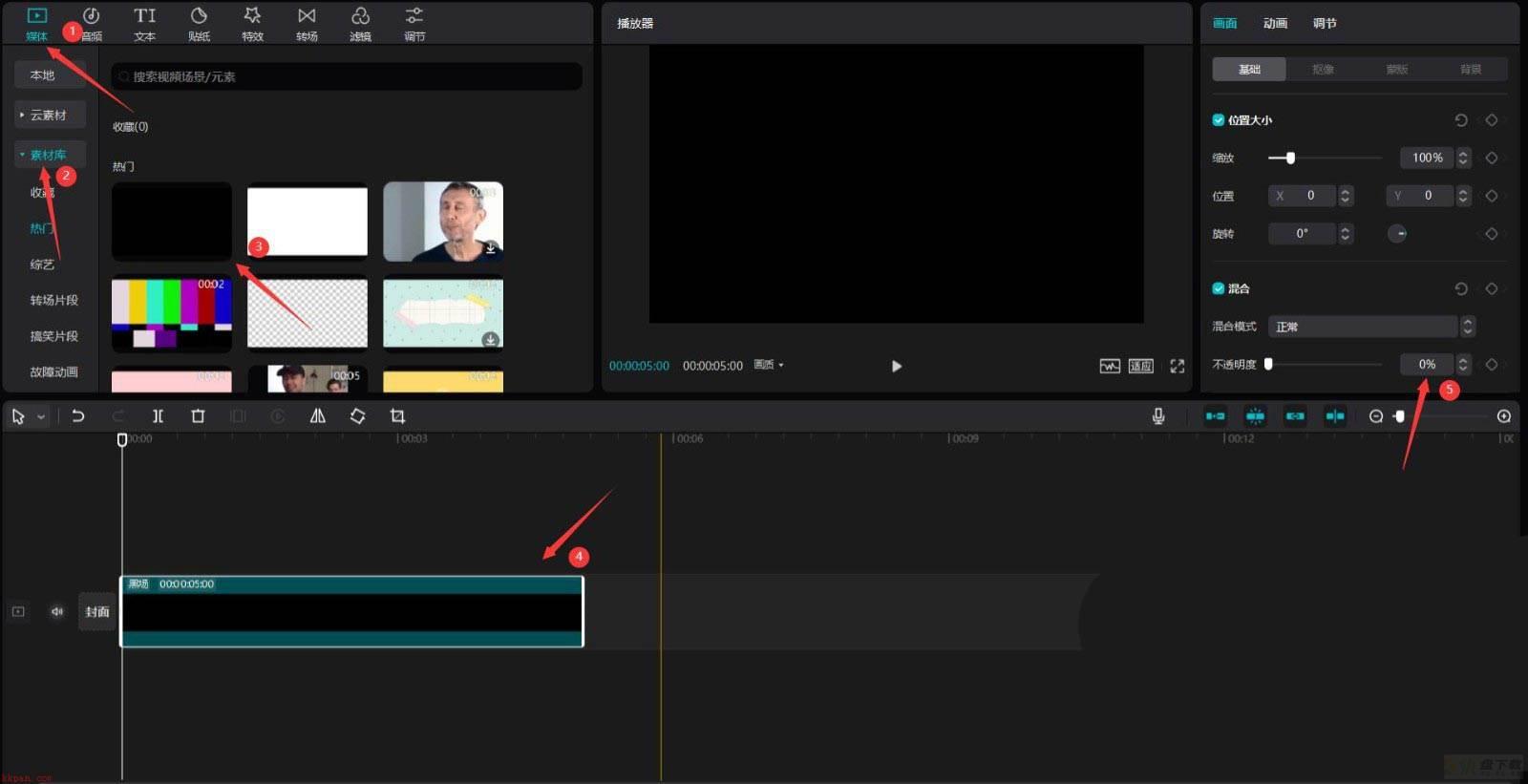Viewport: 1528px width, 784px height.
Task: Reset the 位置大小 settings
Action: 1461,120
